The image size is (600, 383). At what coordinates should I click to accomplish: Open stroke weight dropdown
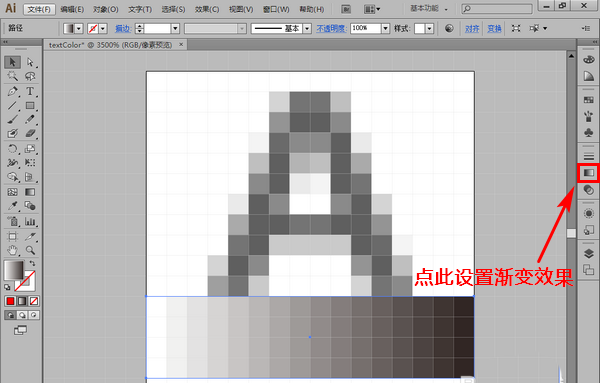coord(175,28)
